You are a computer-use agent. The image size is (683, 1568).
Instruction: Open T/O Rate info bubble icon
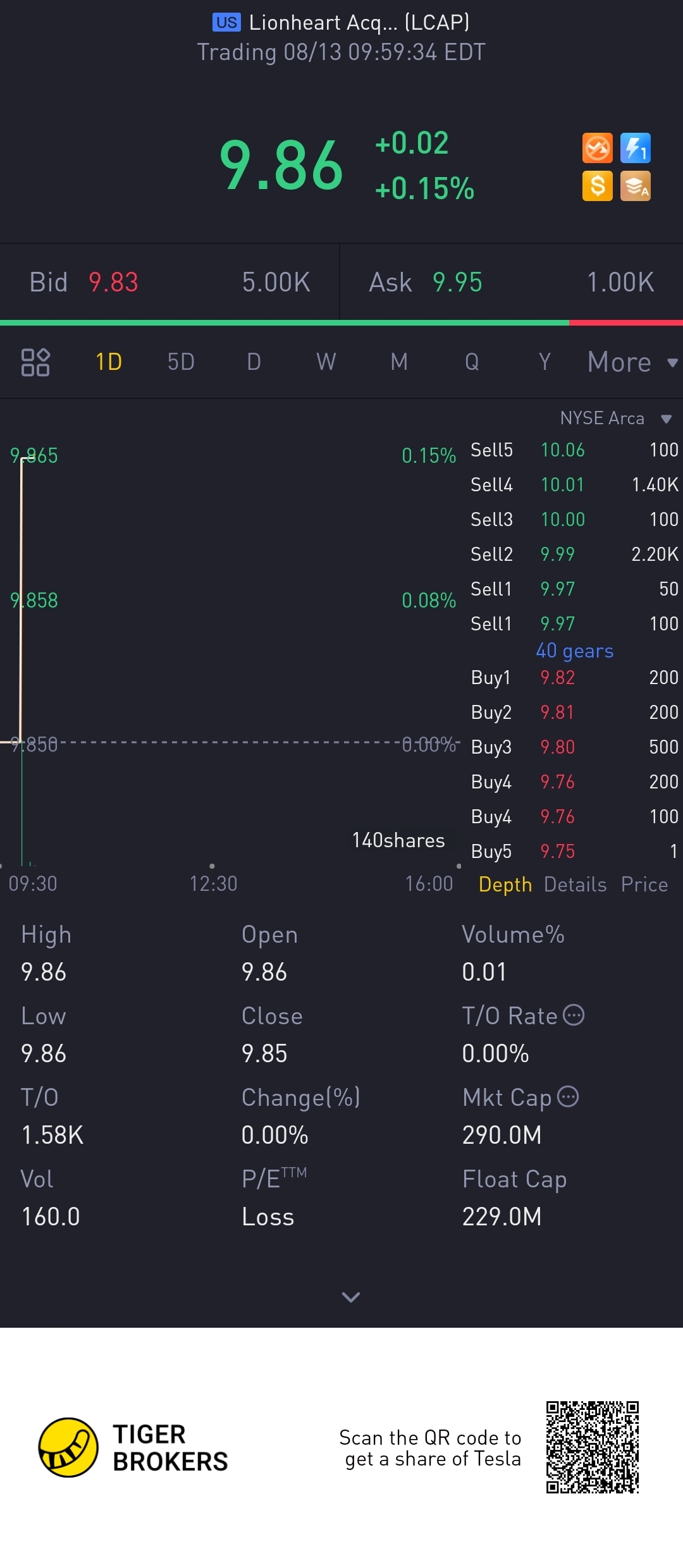(x=574, y=1015)
